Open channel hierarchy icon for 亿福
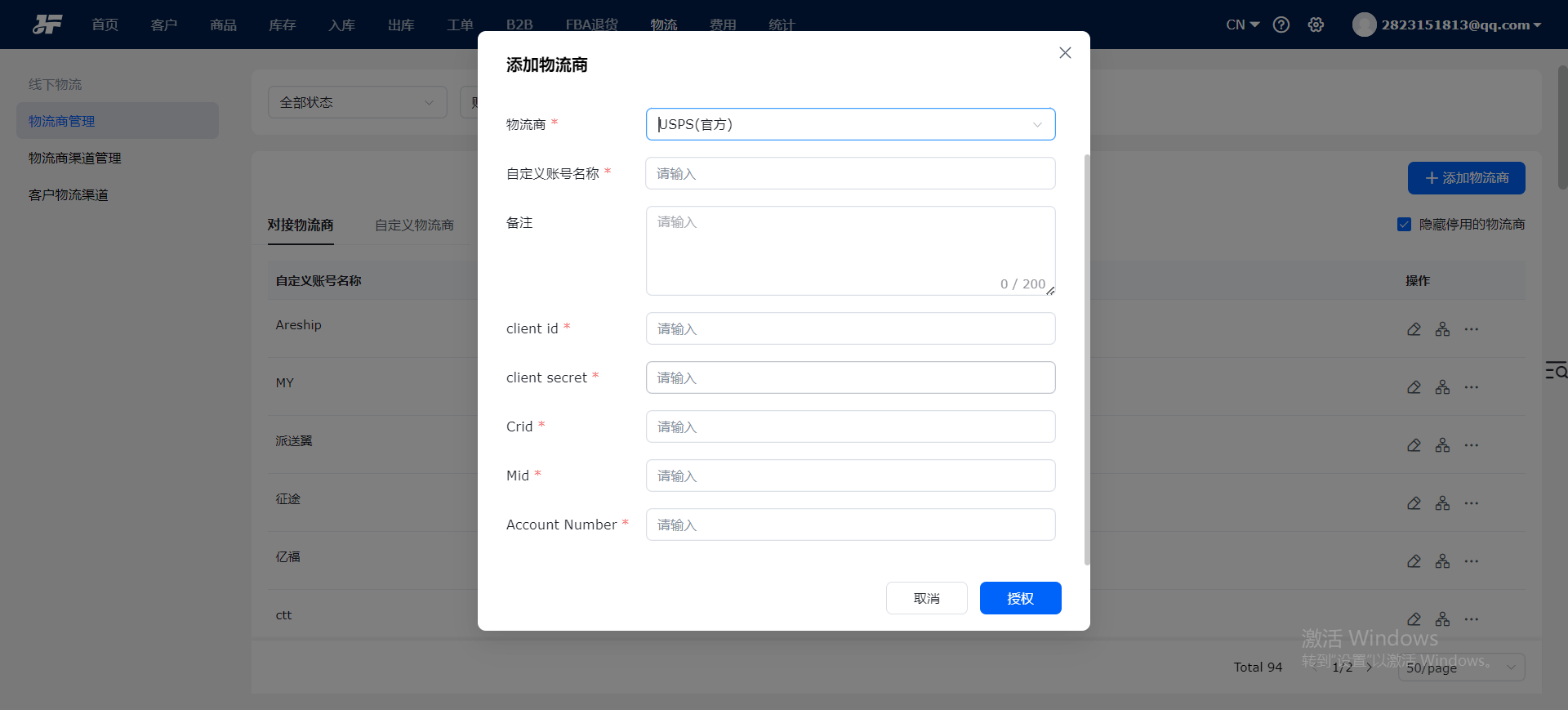This screenshot has width=1568, height=710. [1443, 561]
